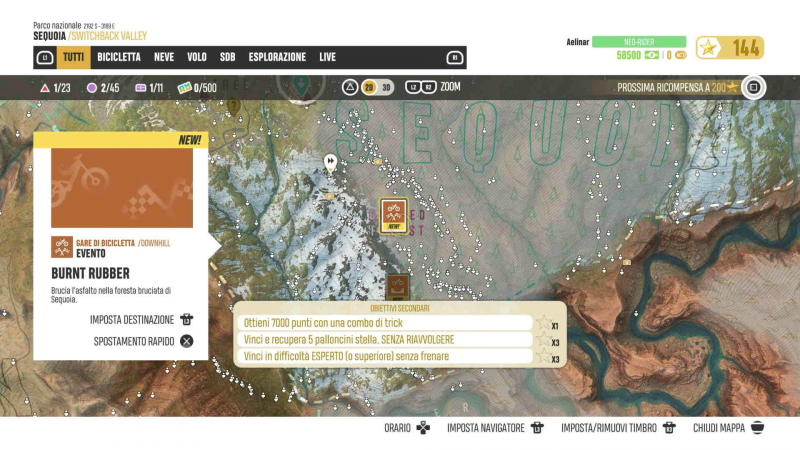Click the BURNT RUBBER event title
The width and height of the screenshot is (800, 450).
[x=90, y=273]
